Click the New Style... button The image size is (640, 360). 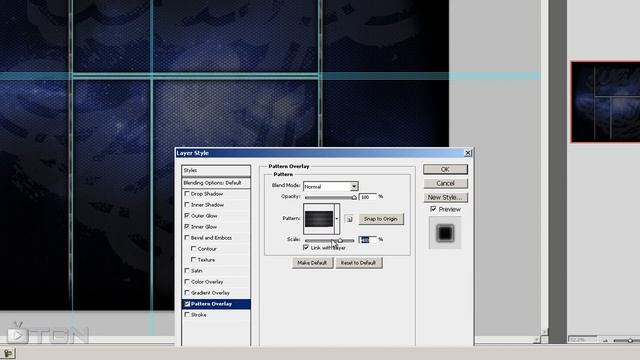pos(445,197)
